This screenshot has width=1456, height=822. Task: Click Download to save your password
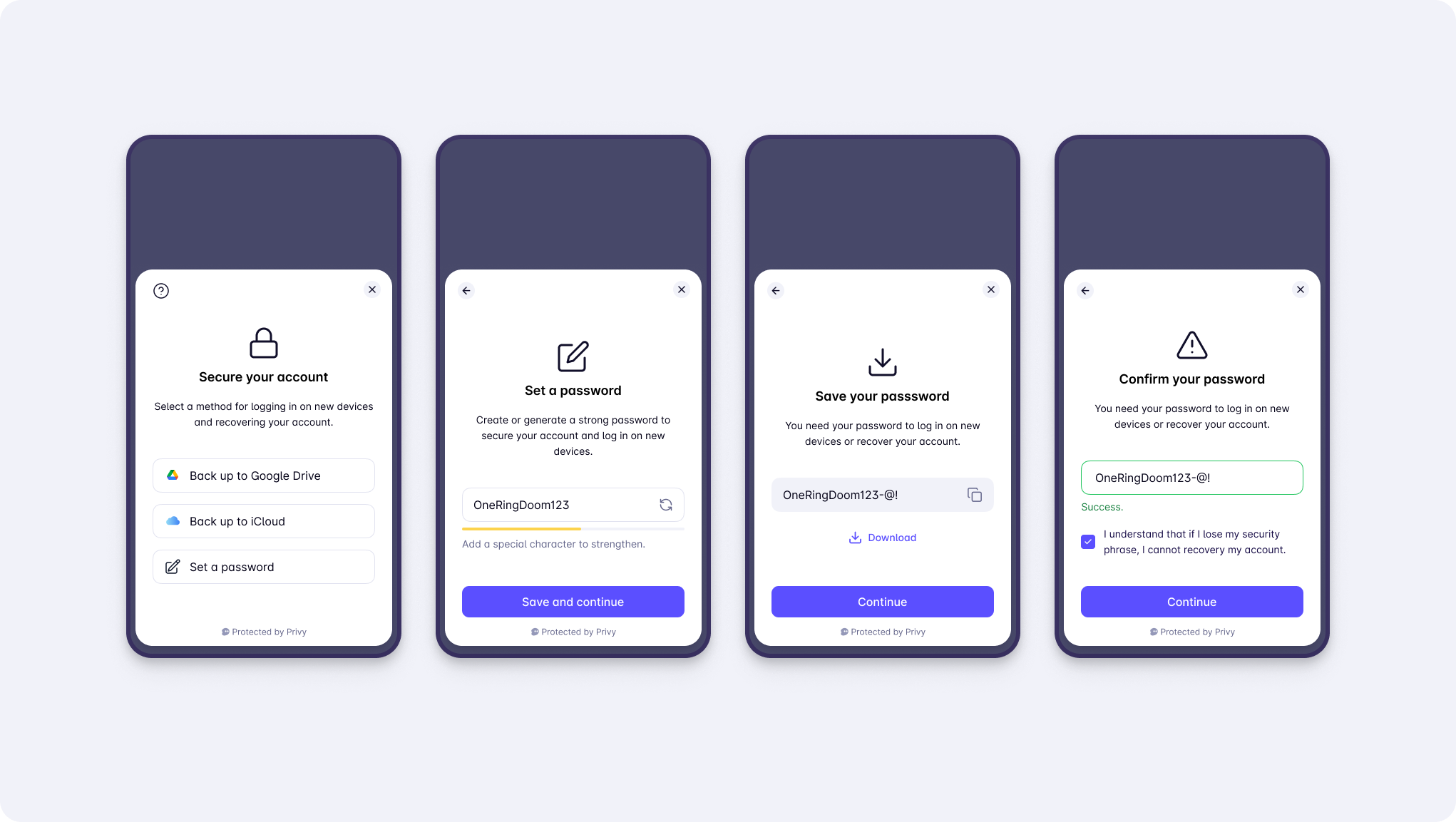click(882, 537)
